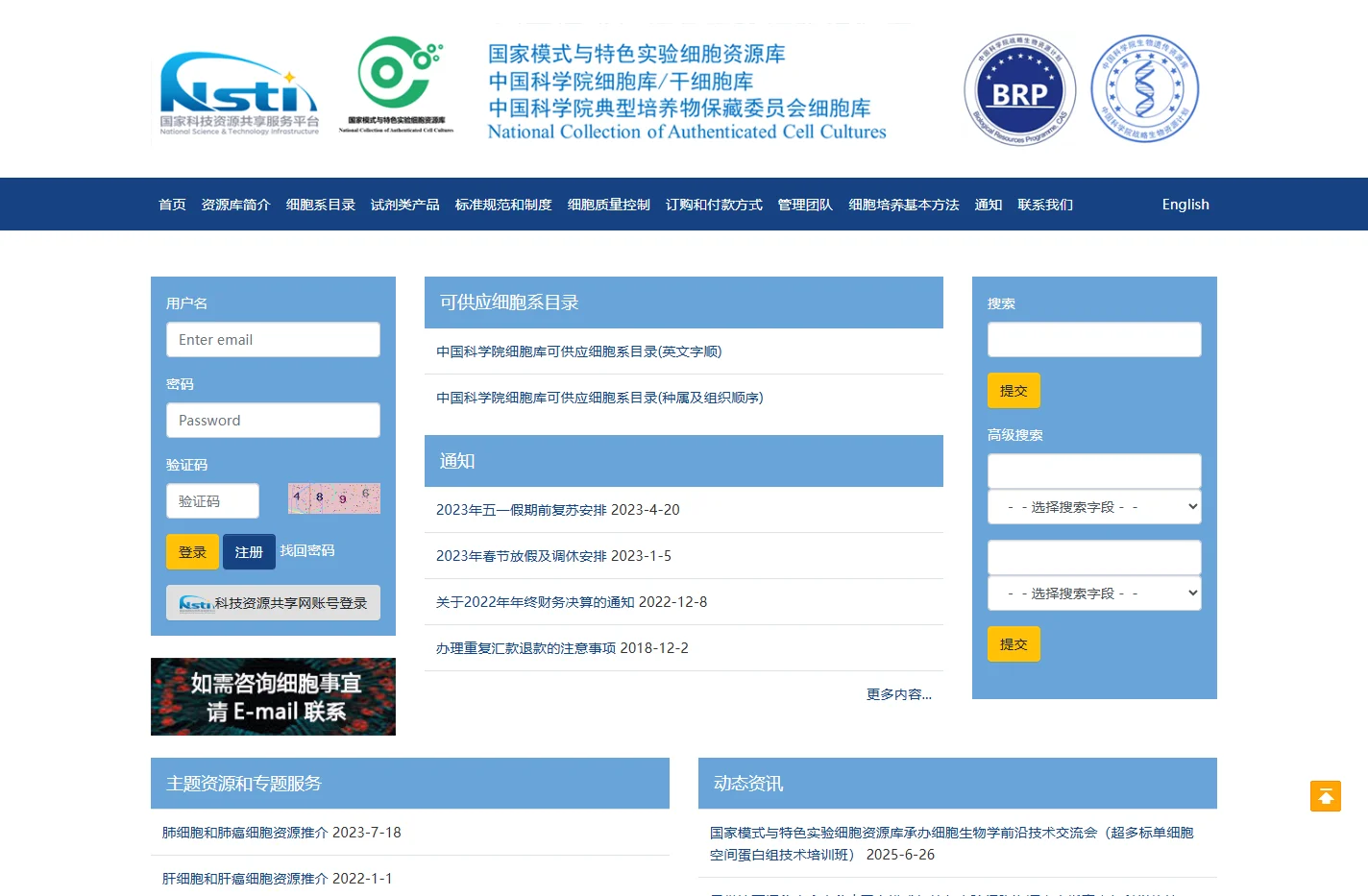Focus the Enter email username field

[x=273, y=340]
